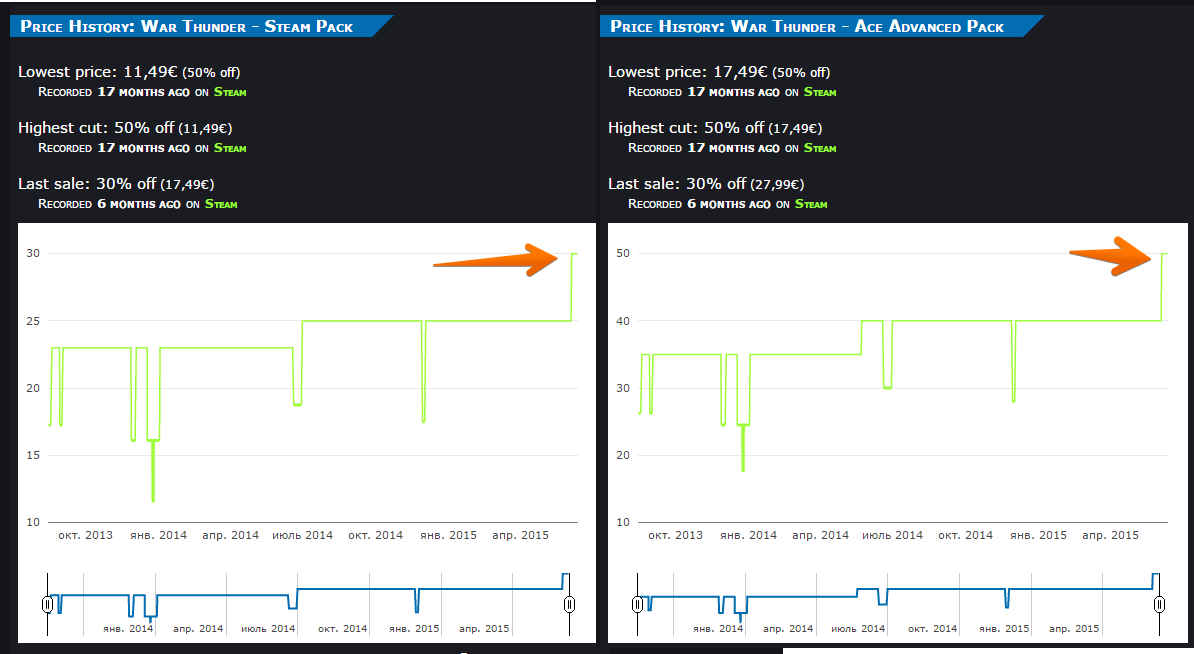Select 'Highest cut: 50% off (11,49€)' text

tap(126, 128)
